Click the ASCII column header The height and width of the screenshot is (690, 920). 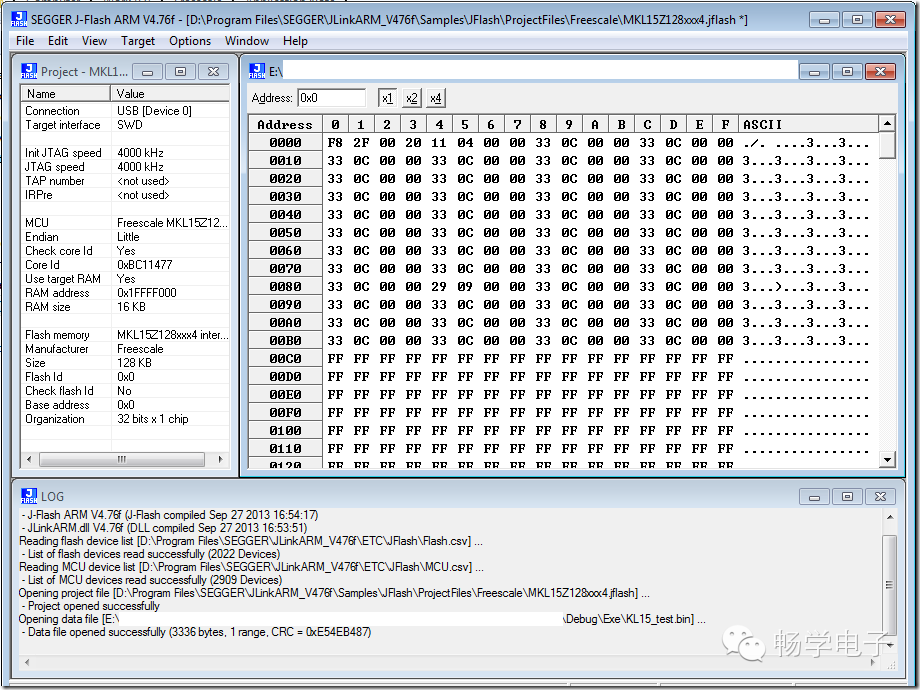pyautogui.click(x=808, y=124)
